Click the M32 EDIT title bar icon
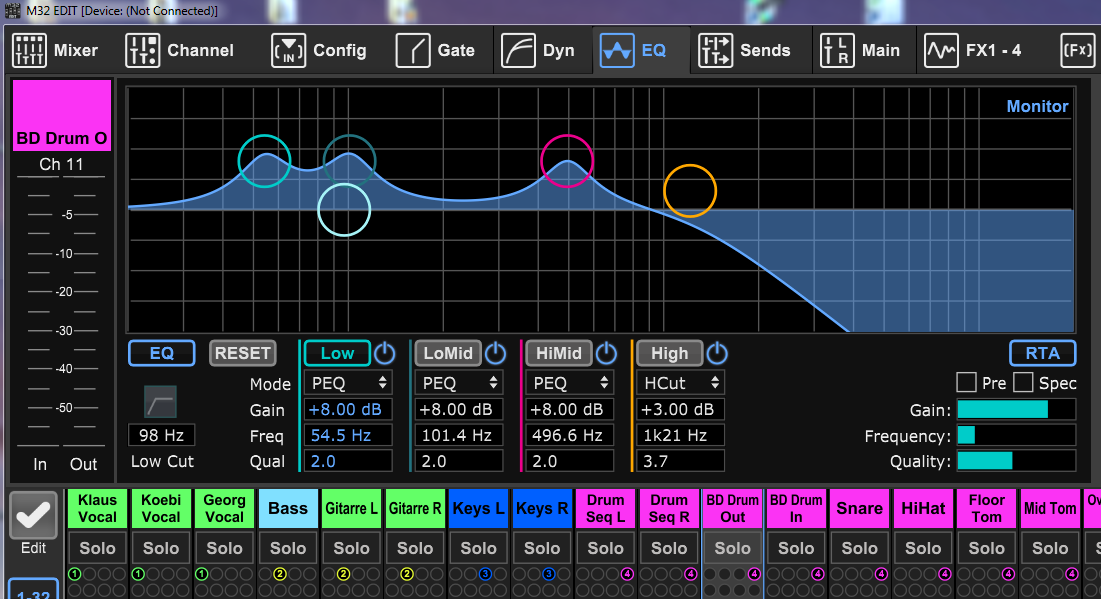1101x599 pixels. coord(13,11)
